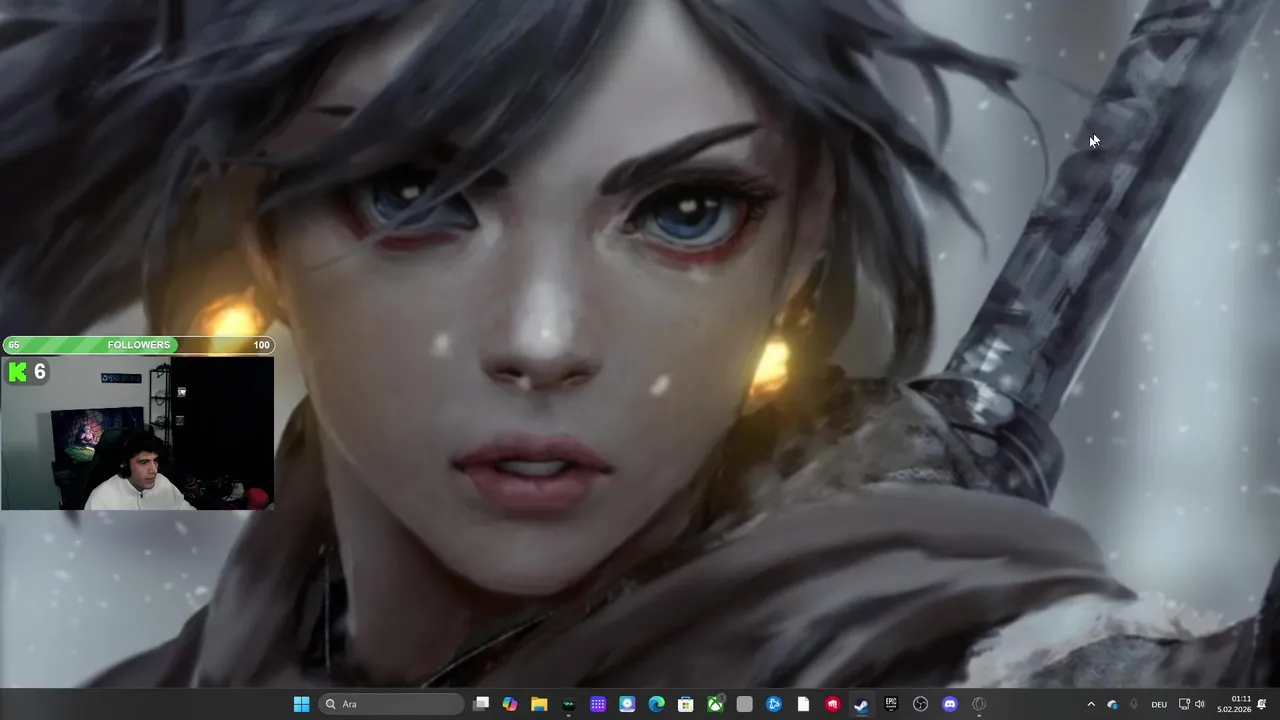Click the green Kick logo in overlay
Image resolution: width=1280 pixels, height=720 pixels.
click(x=17, y=372)
